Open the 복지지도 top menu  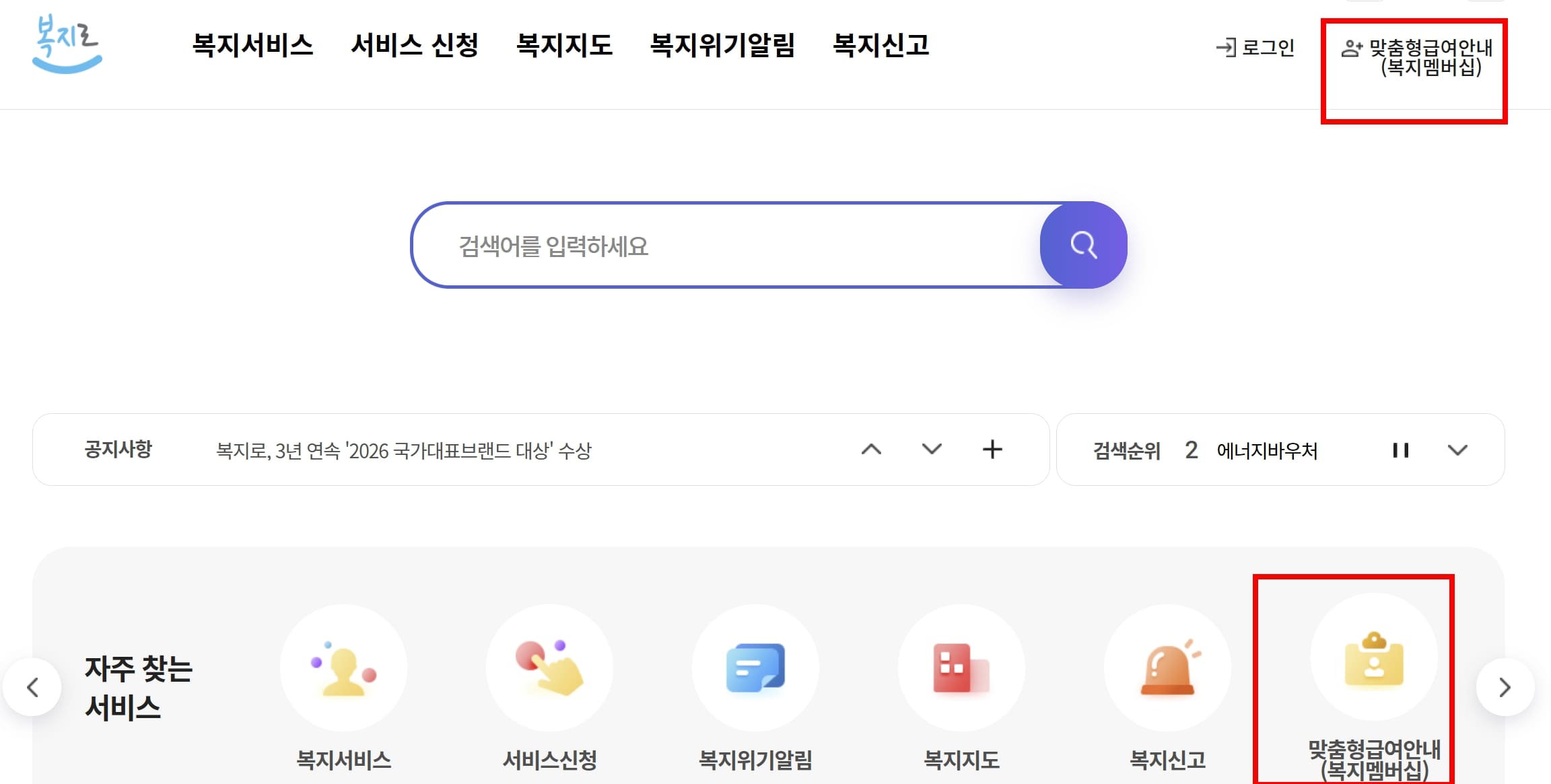pos(564,45)
